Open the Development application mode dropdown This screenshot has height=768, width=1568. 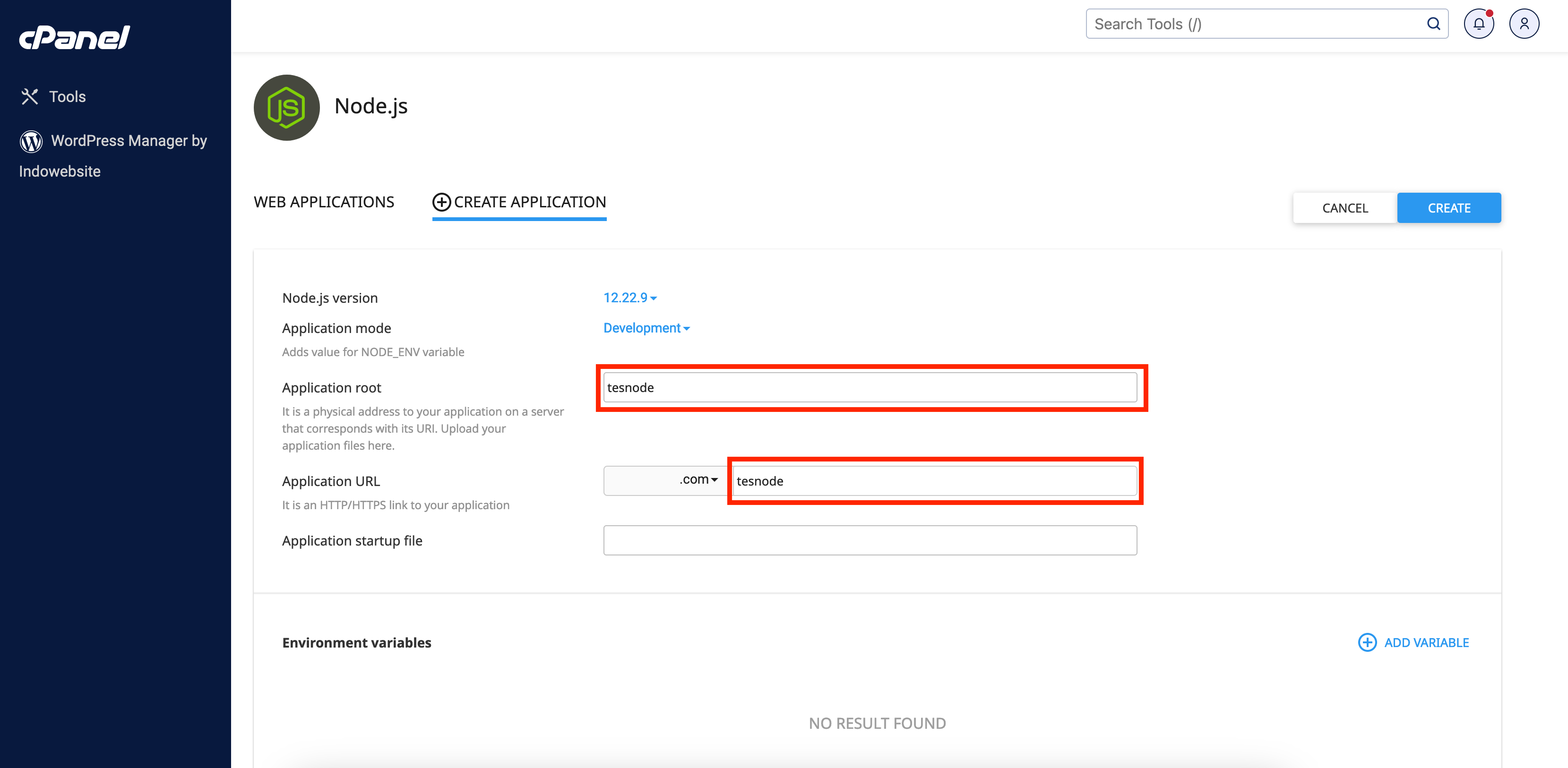[646, 328]
